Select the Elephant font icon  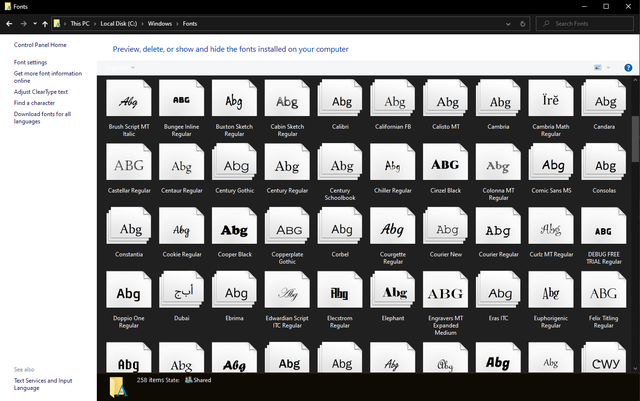[393, 290]
